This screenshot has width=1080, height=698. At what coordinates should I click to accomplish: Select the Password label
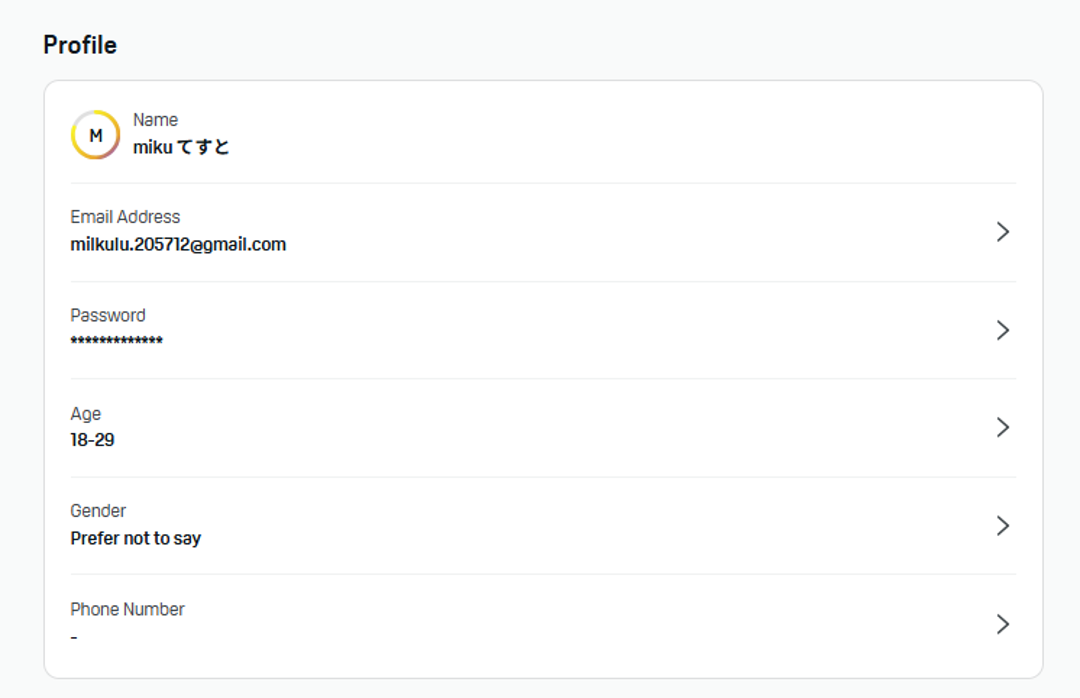pos(108,315)
